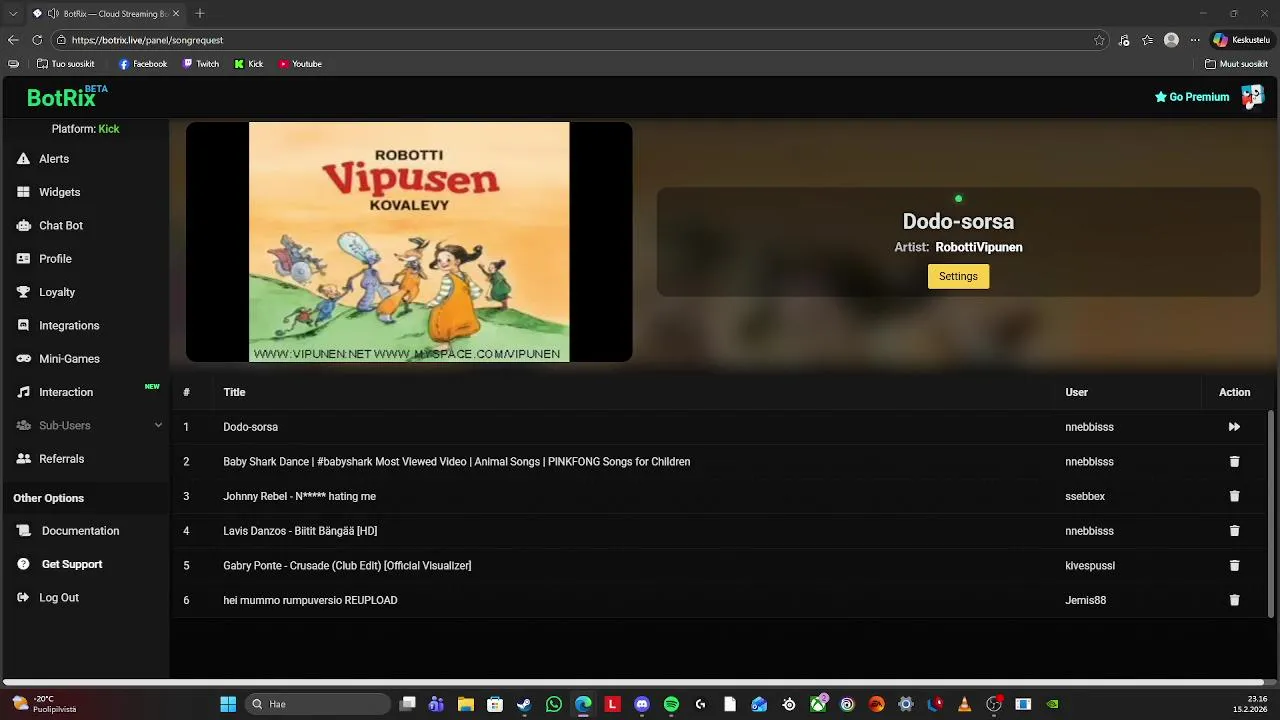This screenshot has width=1280, height=720.
Task: Click the Go Premium link
Action: pyautogui.click(x=1192, y=97)
